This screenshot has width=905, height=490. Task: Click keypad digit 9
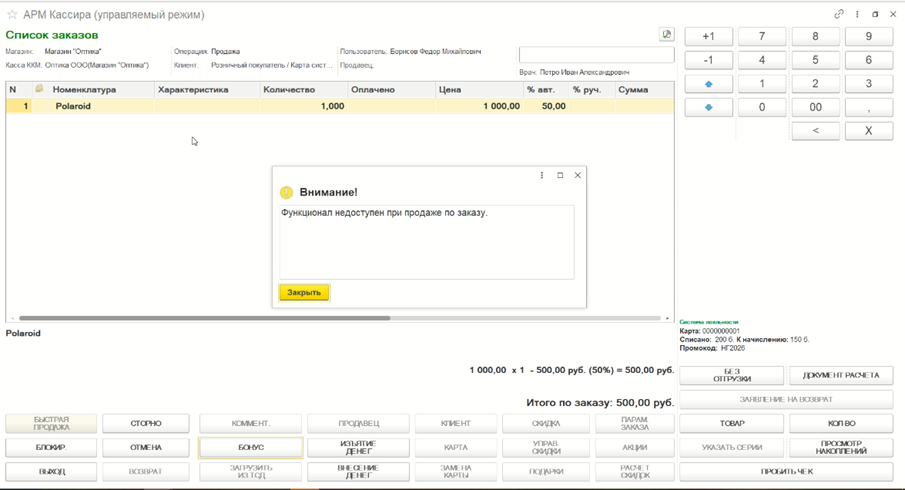[x=869, y=36]
